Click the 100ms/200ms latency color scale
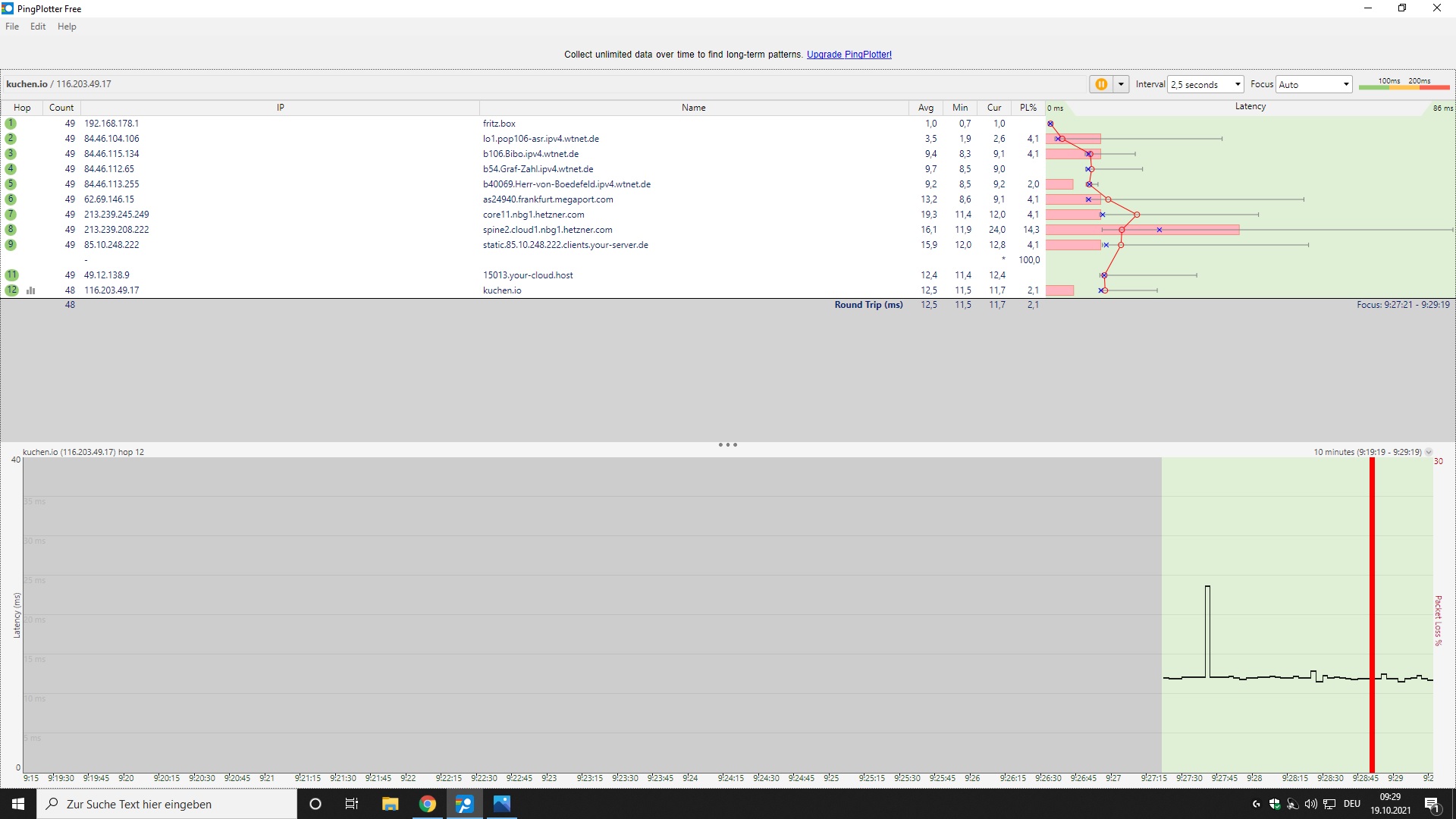 1404,84
